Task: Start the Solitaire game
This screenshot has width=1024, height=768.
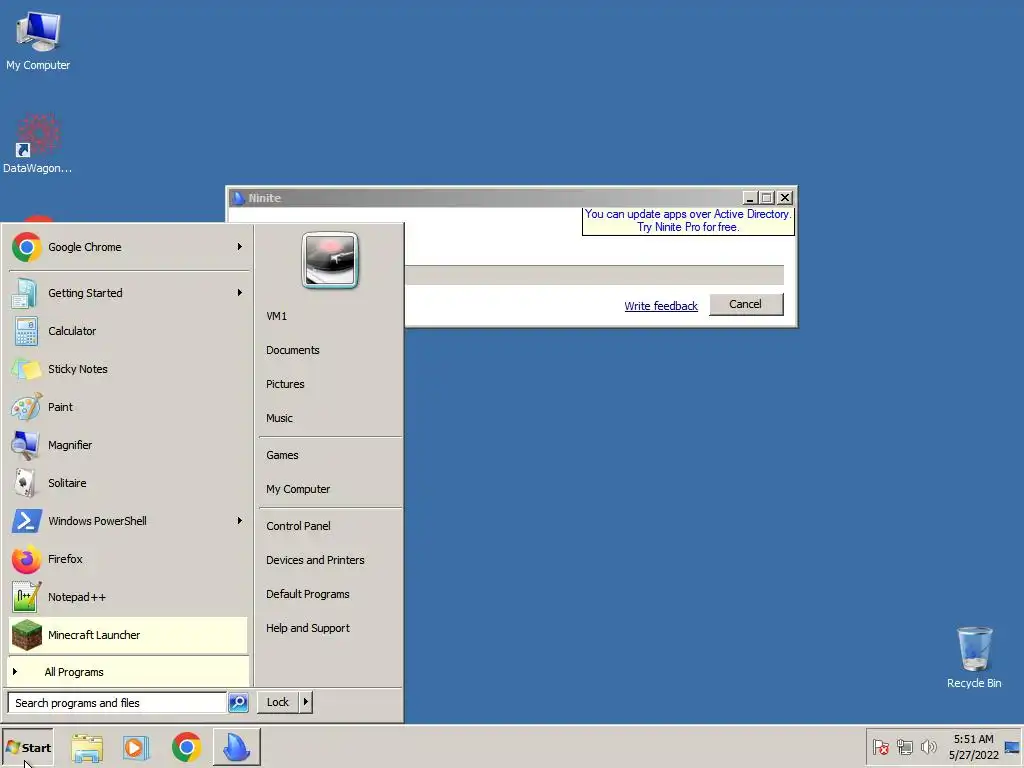Action: point(128,483)
